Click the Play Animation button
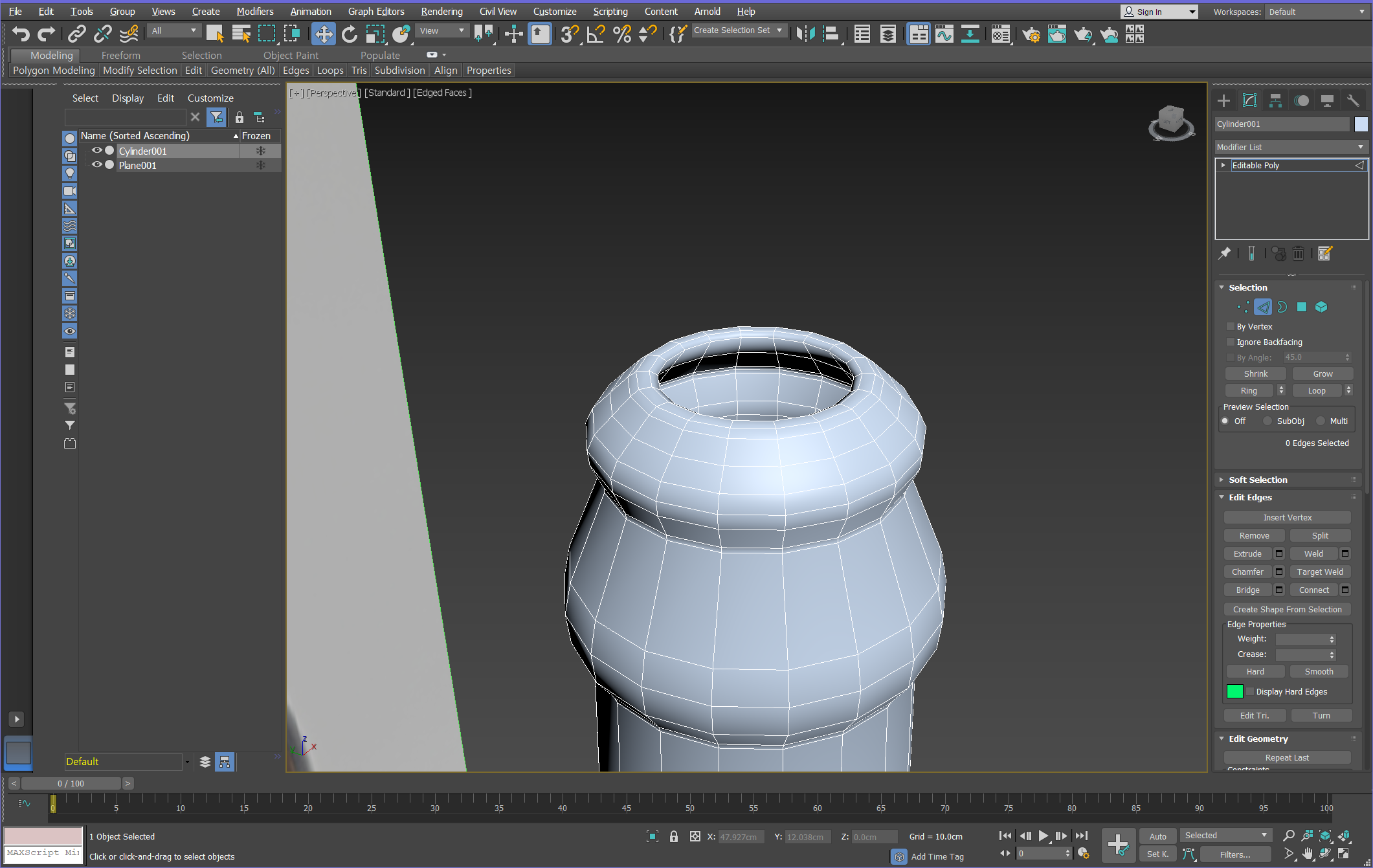Viewport: 1373px width, 868px height. click(x=1043, y=836)
